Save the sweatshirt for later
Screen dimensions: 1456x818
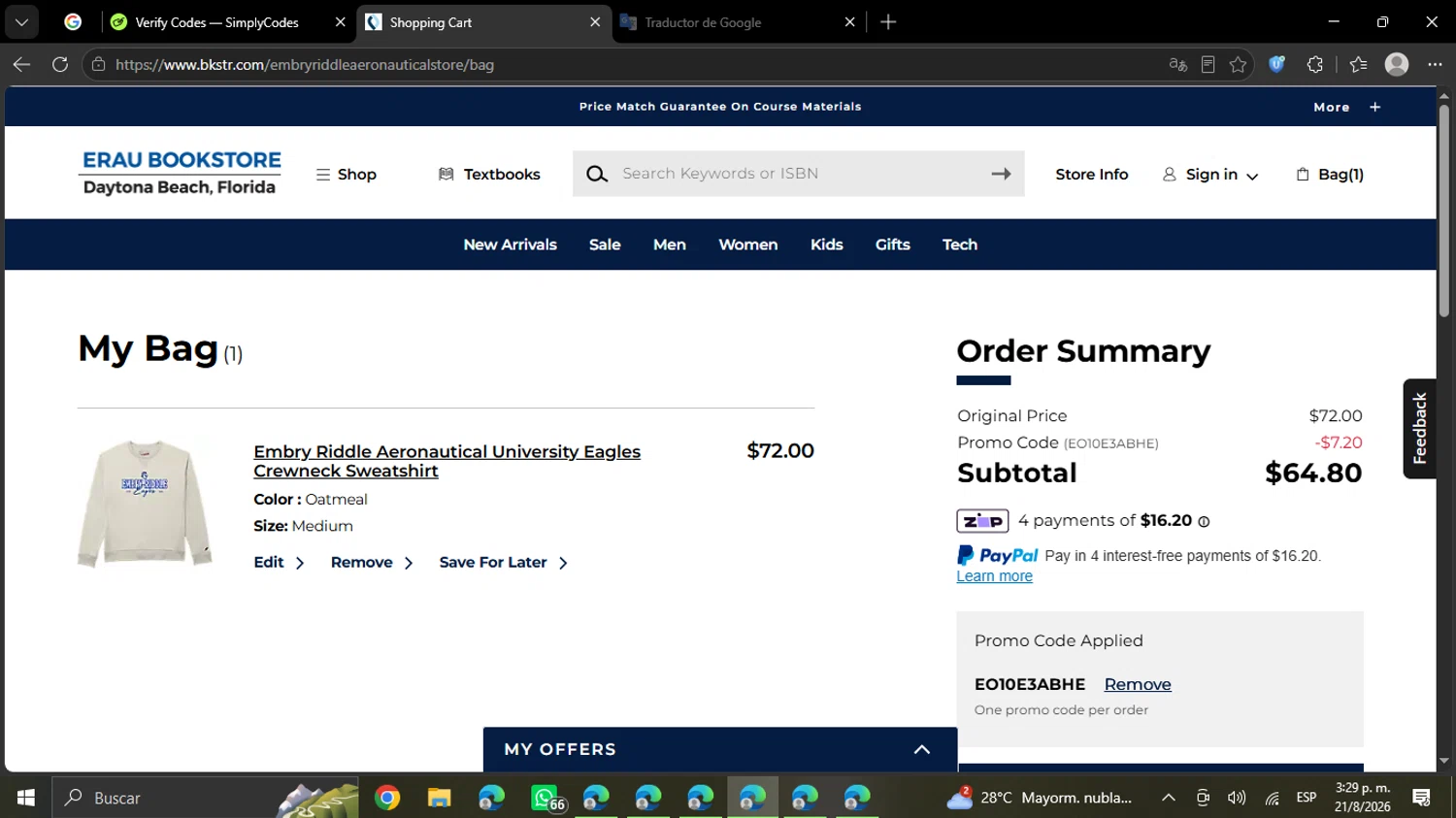pos(503,563)
